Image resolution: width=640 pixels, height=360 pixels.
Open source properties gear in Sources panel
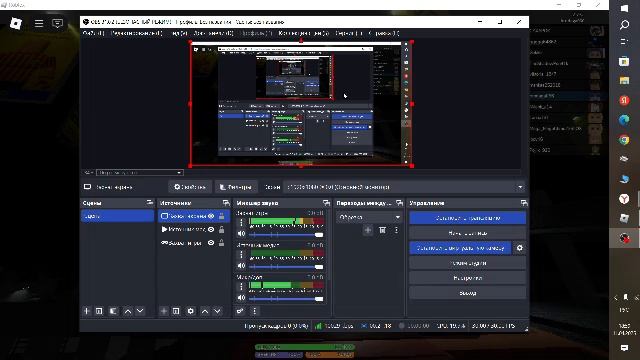191,311
